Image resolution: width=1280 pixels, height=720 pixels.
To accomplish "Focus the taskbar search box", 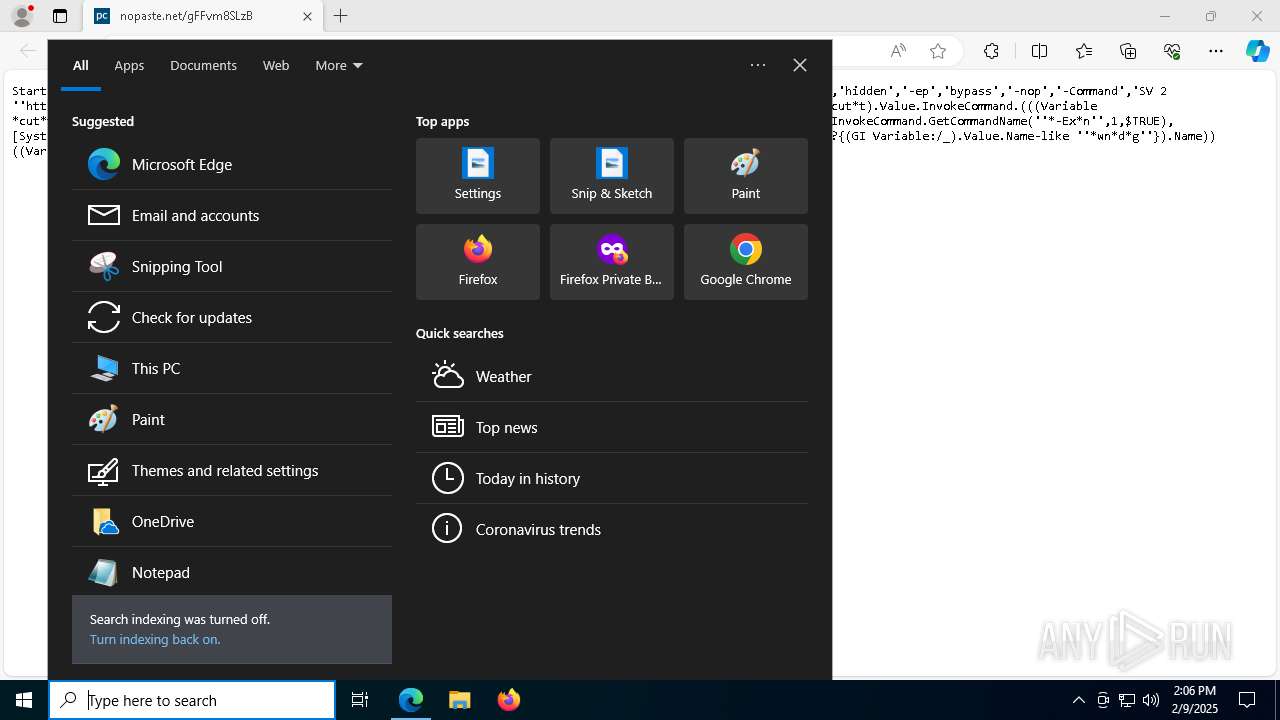I will [x=192, y=700].
